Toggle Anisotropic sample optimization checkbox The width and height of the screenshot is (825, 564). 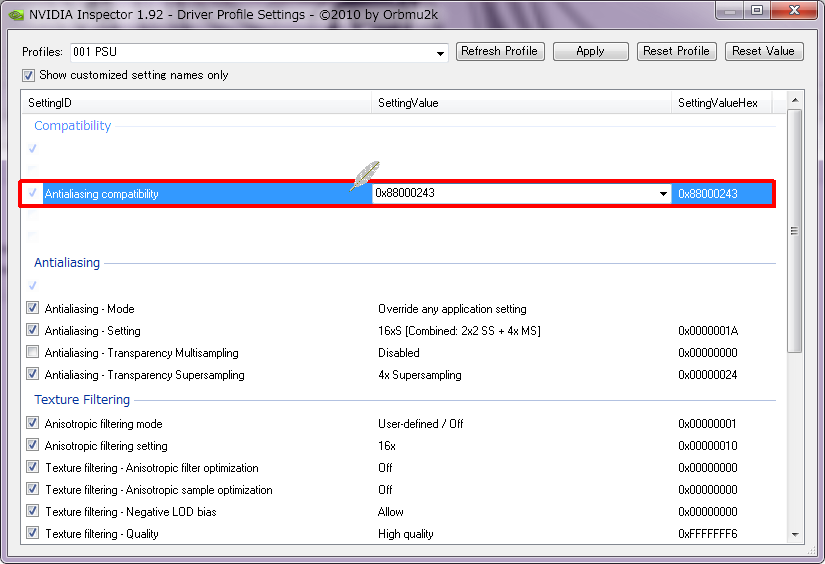coord(33,489)
